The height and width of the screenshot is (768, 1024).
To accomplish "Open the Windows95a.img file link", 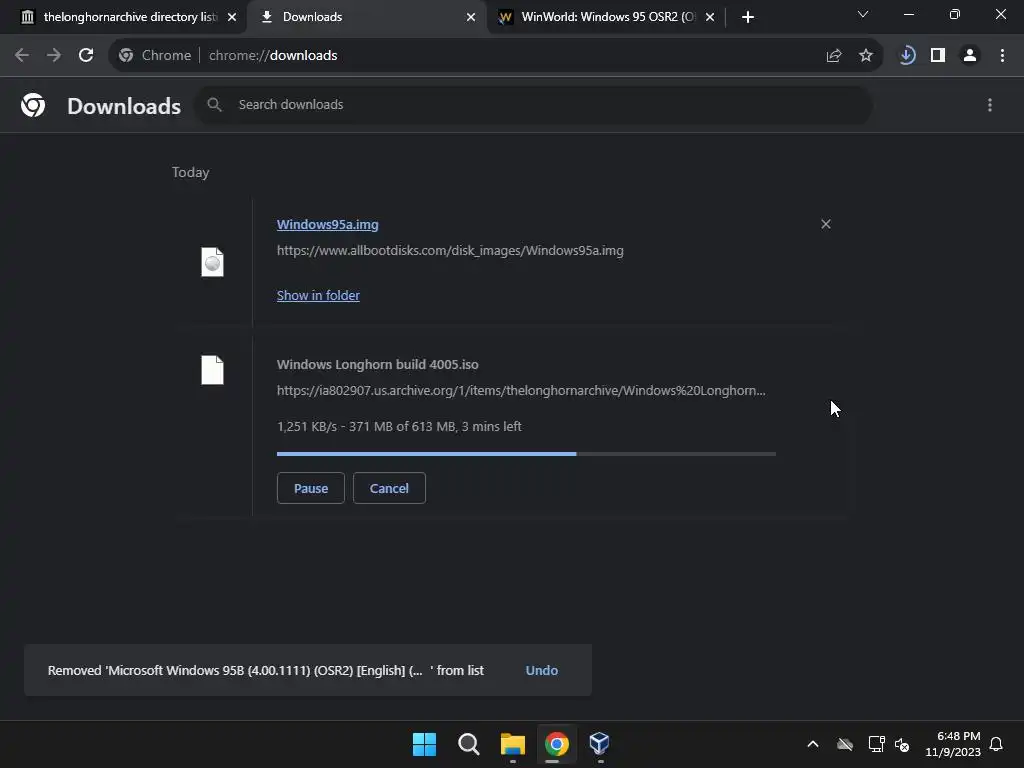I will coord(327,224).
